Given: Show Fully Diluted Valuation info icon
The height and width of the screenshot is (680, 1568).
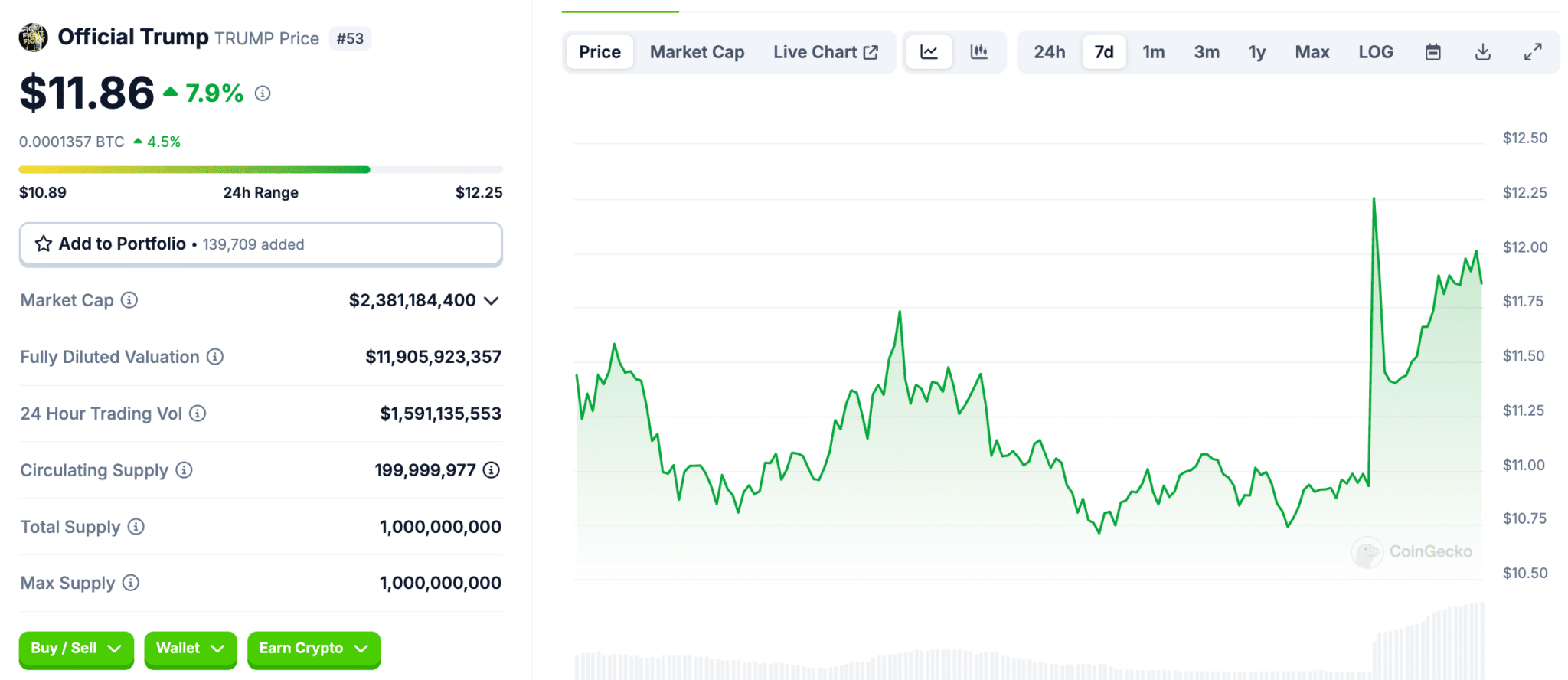Looking at the screenshot, I should (x=215, y=357).
